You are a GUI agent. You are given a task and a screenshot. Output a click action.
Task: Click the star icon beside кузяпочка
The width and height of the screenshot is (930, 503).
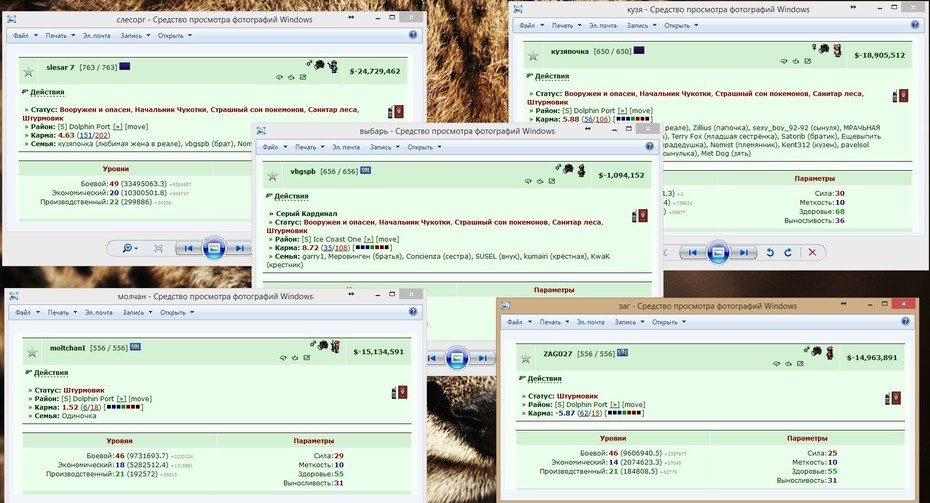533,56
